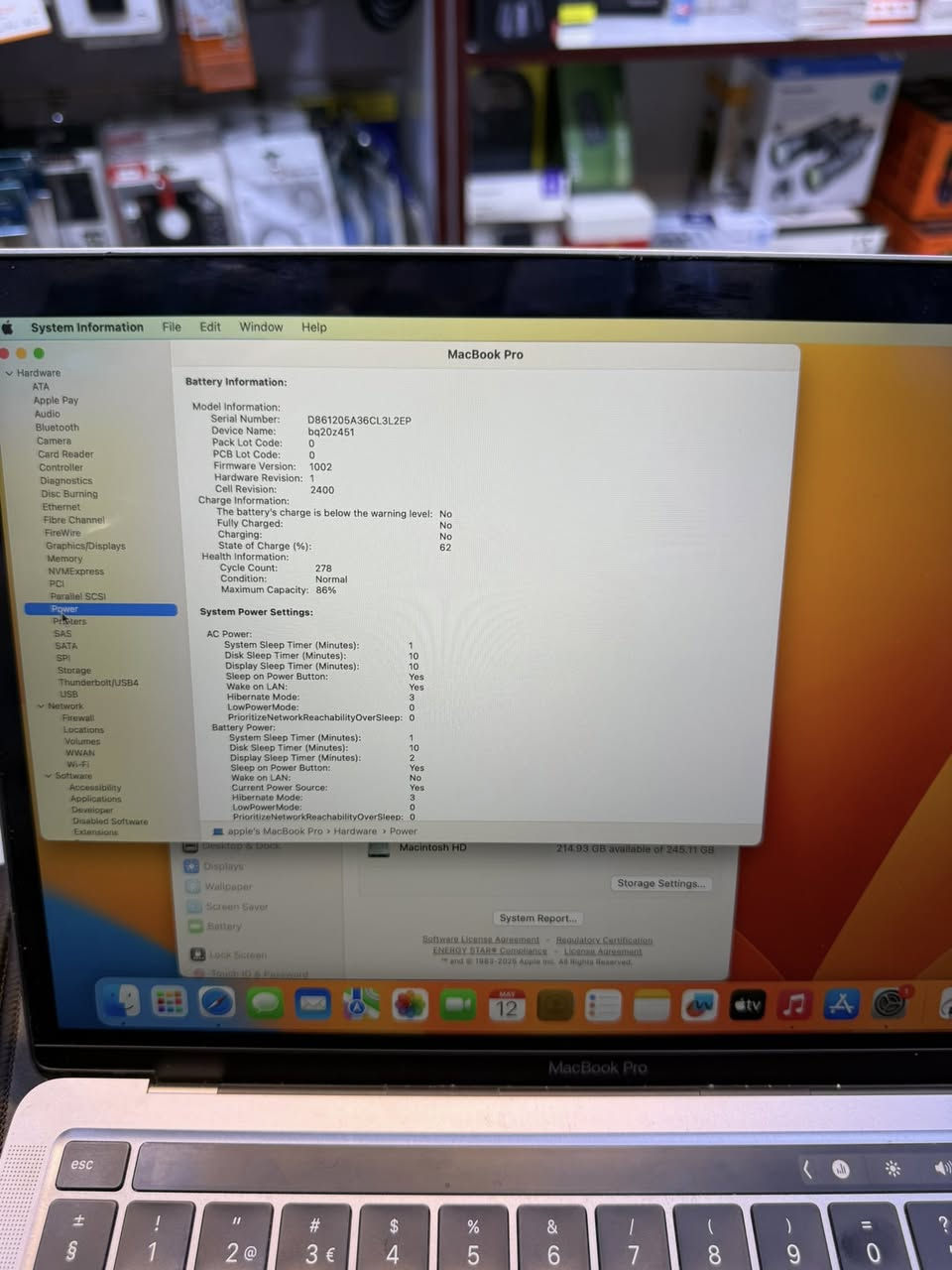Image resolution: width=952 pixels, height=1270 pixels.
Task: Click Wallpaper icon in System Settings sidebar
Action: point(191,886)
